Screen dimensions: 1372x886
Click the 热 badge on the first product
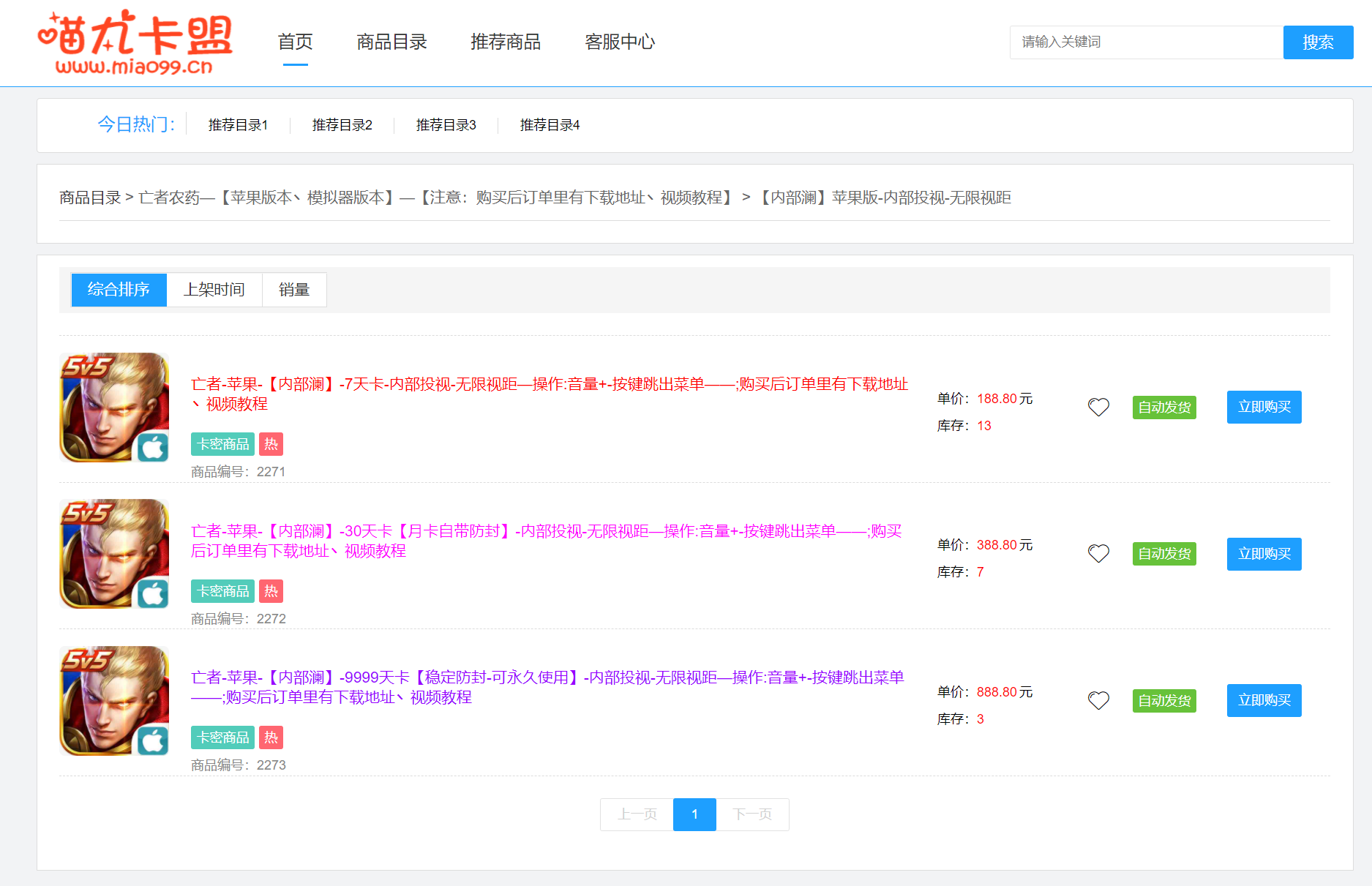[x=271, y=444]
